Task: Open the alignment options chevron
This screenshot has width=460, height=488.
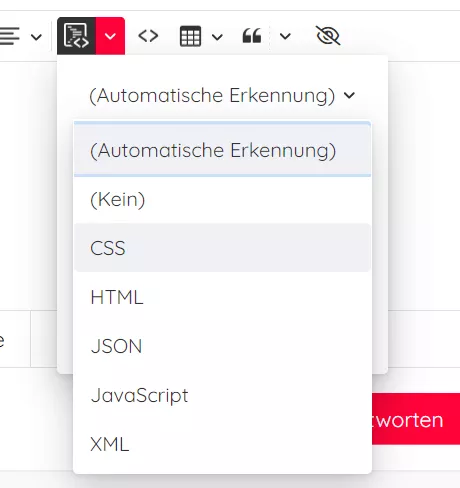Action: pos(36,36)
